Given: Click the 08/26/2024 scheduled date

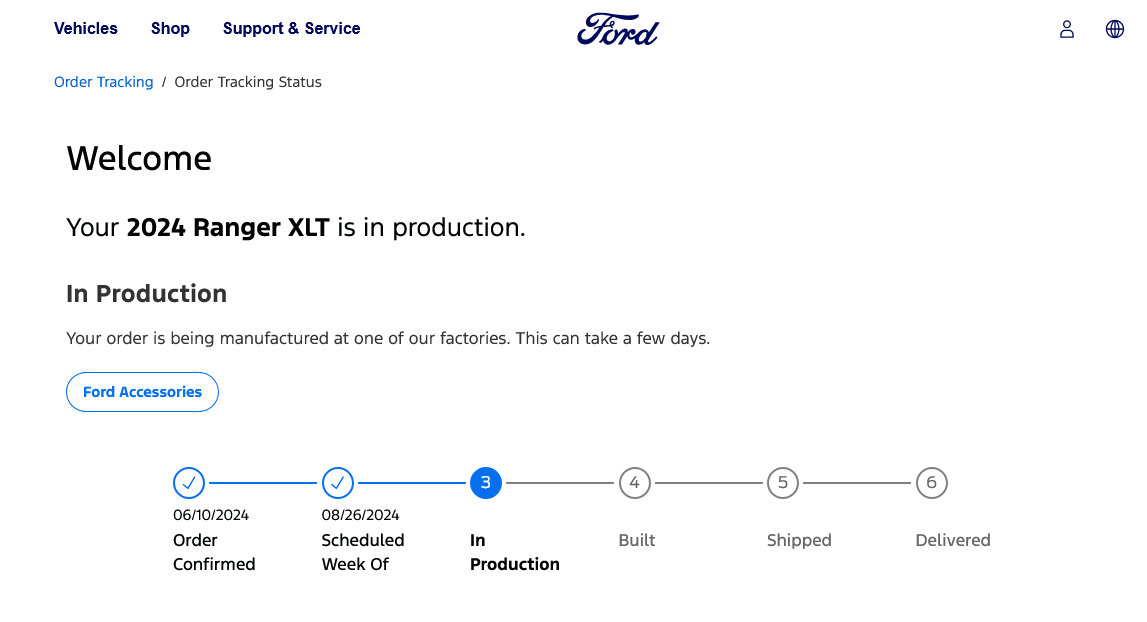Looking at the screenshot, I should pyautogui.click(x=360, y=515).
